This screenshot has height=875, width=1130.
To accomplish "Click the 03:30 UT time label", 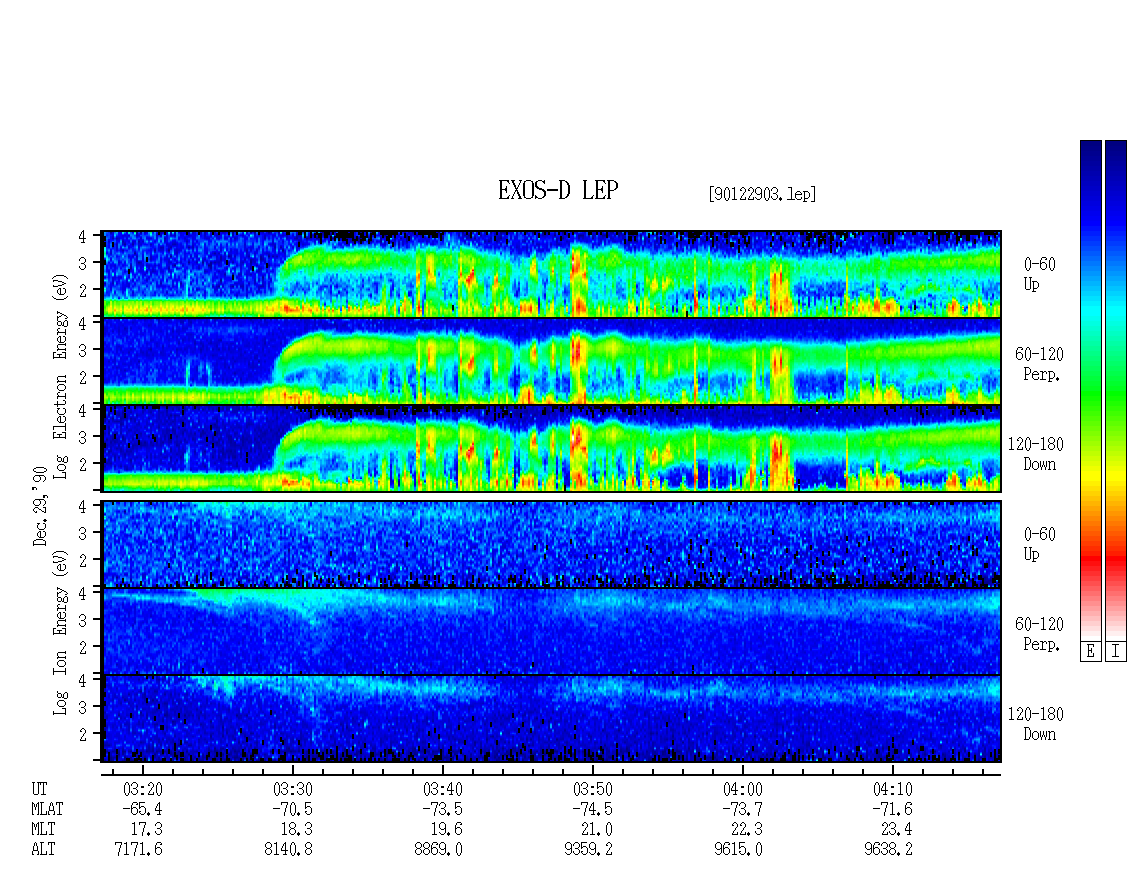I will 293,789.
